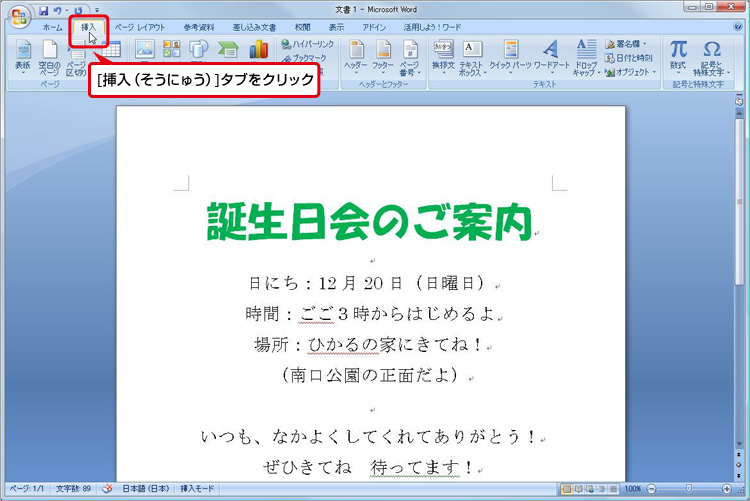Open the ページ レイアウト tab
750x501 pixels.
pos(140,28)
